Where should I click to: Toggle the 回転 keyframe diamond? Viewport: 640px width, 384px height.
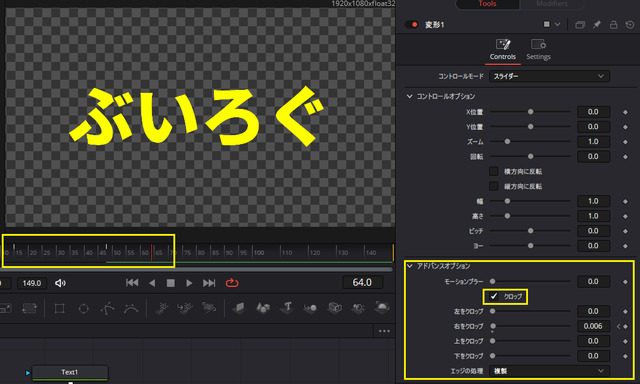click(625, 157)
